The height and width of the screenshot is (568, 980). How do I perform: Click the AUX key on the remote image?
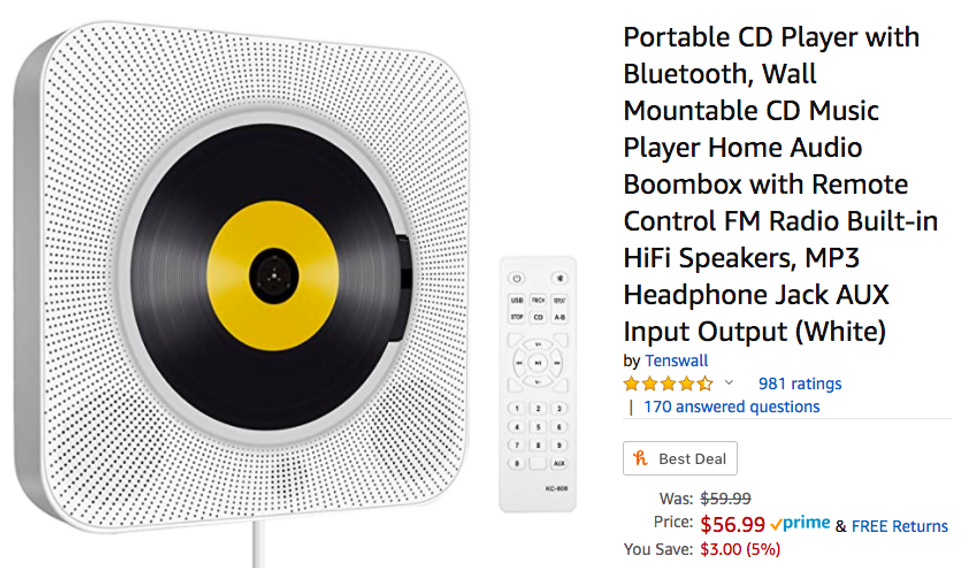point(558,463)
